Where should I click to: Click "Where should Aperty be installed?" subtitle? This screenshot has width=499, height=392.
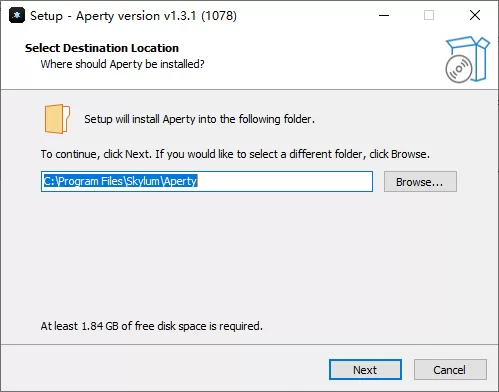click(122, 64)
